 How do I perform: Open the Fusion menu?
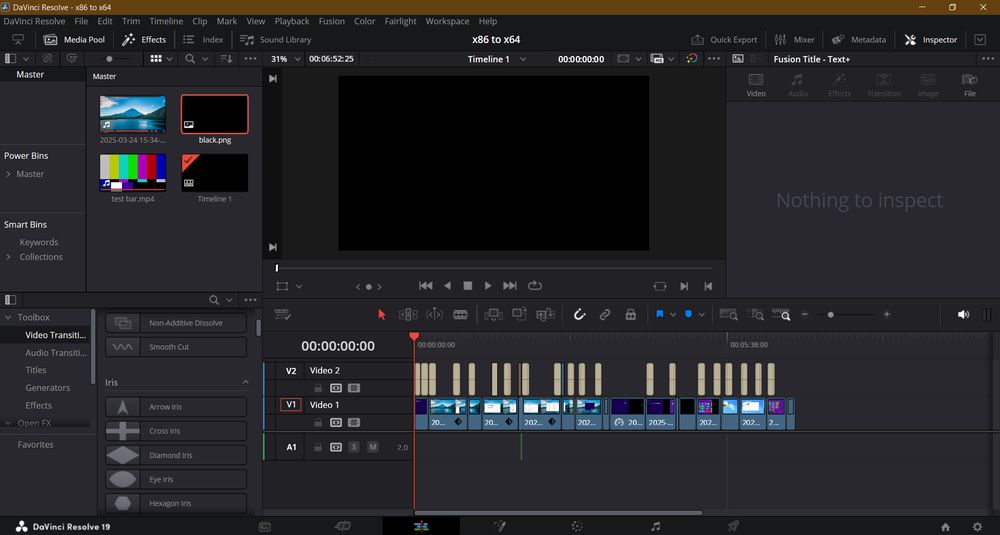332,21
